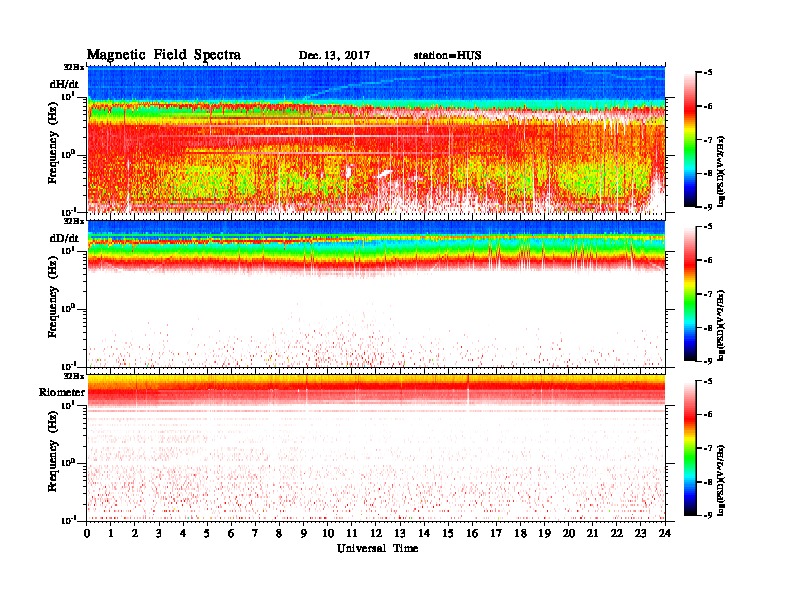Click the color bar beside the dH/dt panel

pyautogui.click(x=689, y=139)
